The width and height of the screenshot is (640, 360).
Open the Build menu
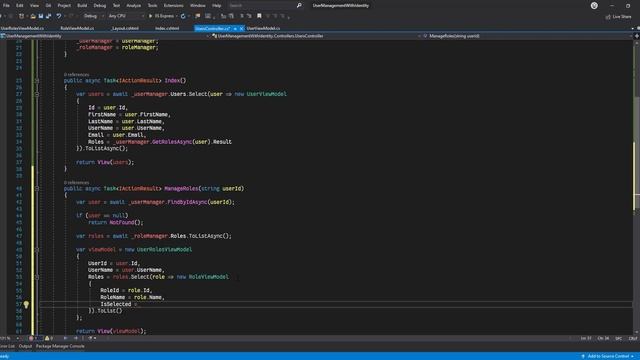[82, 6]
